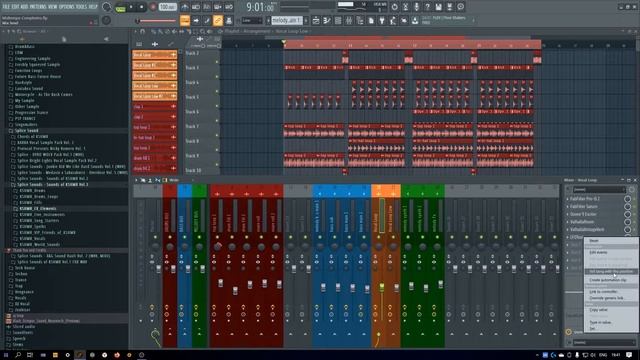The image size is (640, 360).
Task: Click the taskbar search magnifier icon
Action: click(18, 355)
